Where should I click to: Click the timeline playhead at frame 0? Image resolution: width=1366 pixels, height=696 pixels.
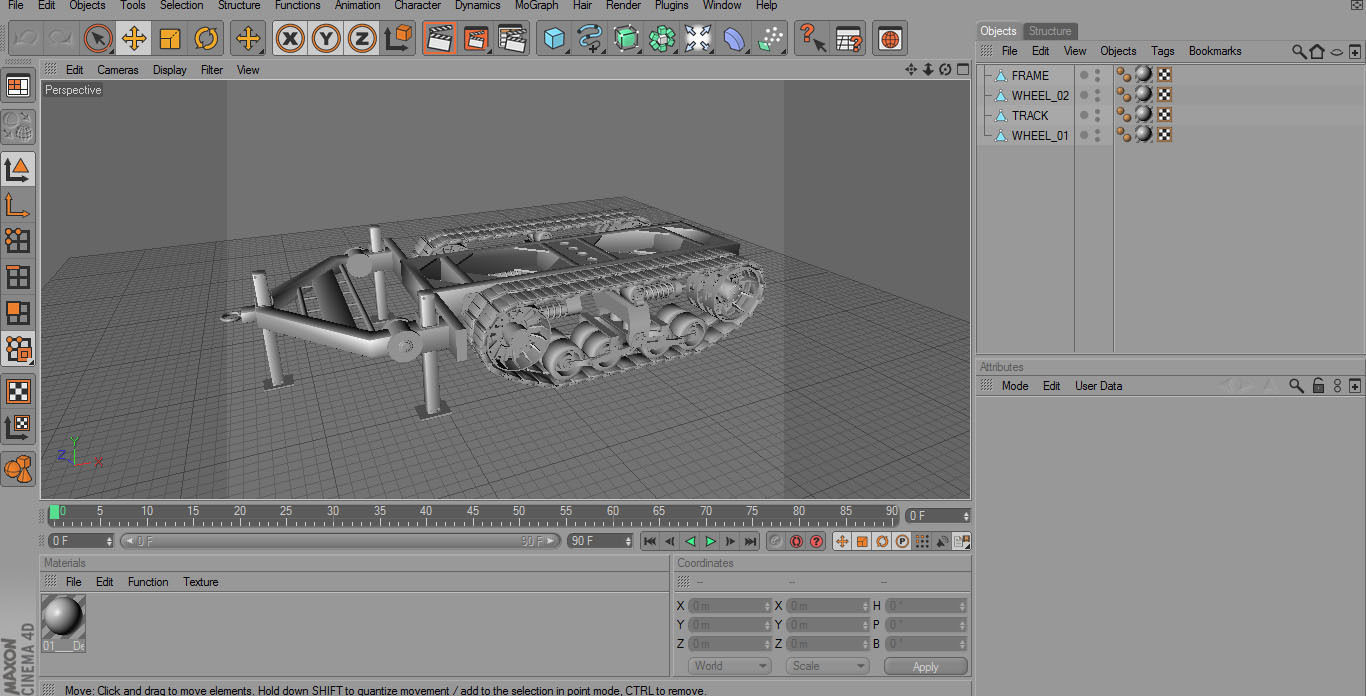pos(54,512)
